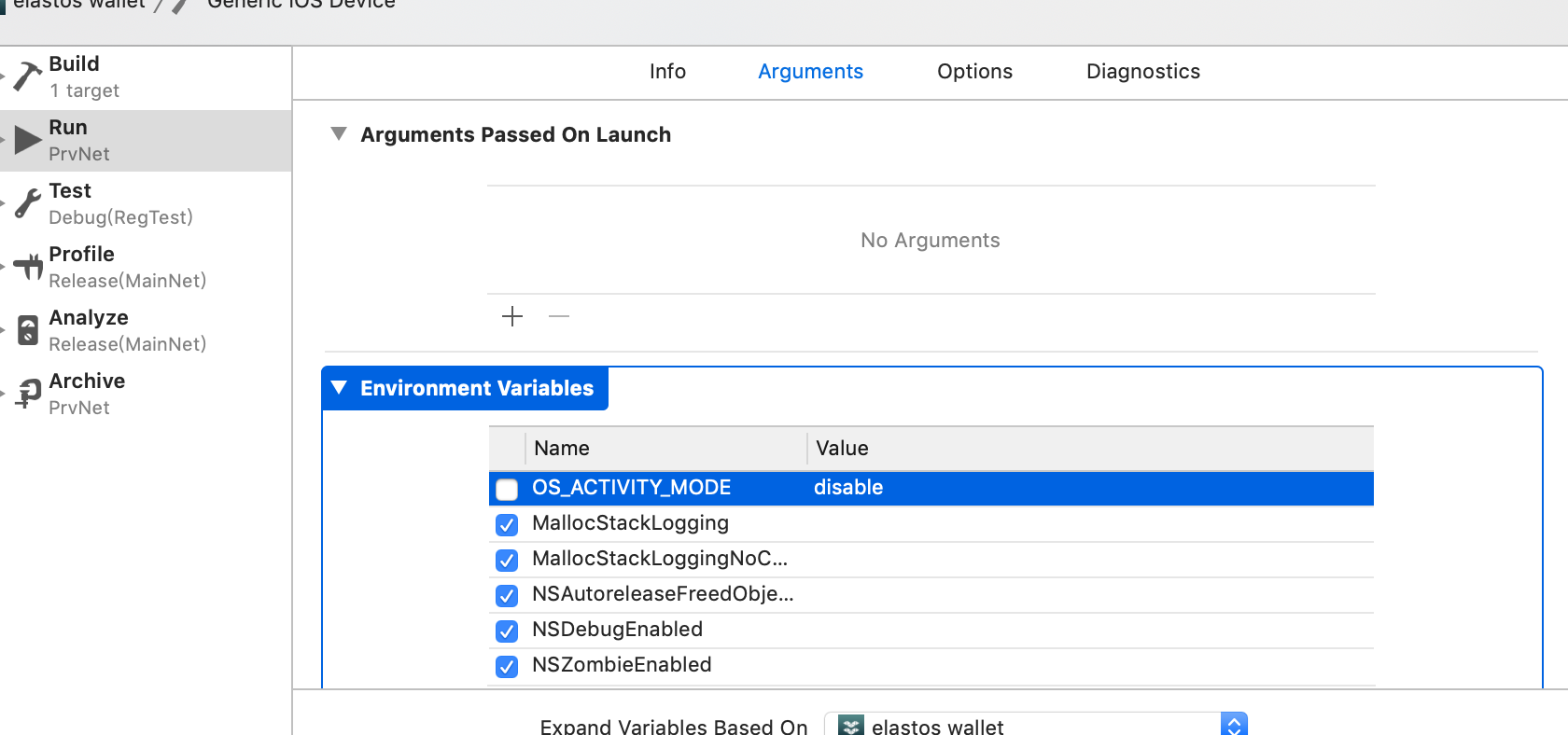The image size is (1568, 735).
Task: Uncheck the NSZombieEnabled checkbox
Action: 507,666
